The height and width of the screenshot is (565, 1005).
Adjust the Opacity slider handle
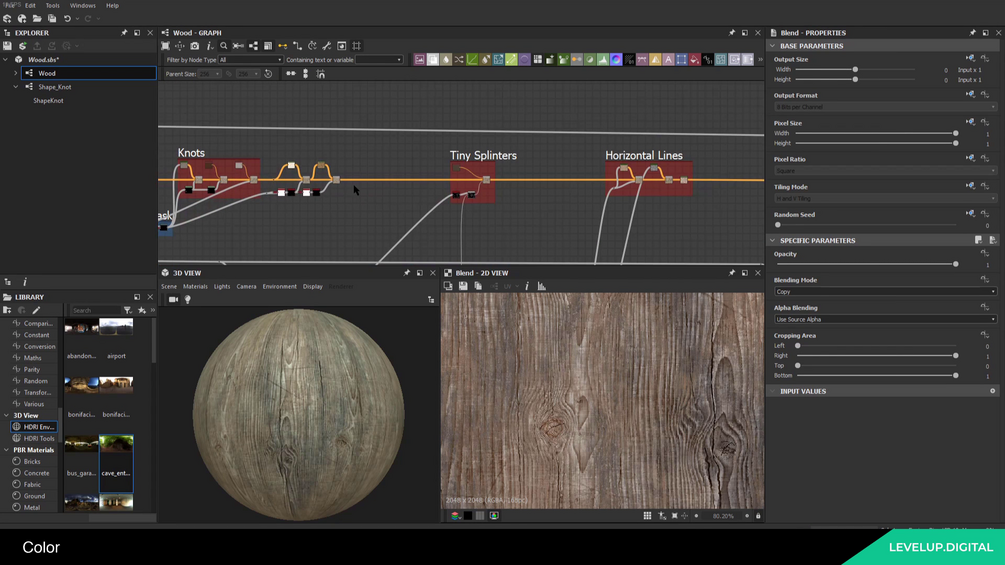tap(956, 264)
